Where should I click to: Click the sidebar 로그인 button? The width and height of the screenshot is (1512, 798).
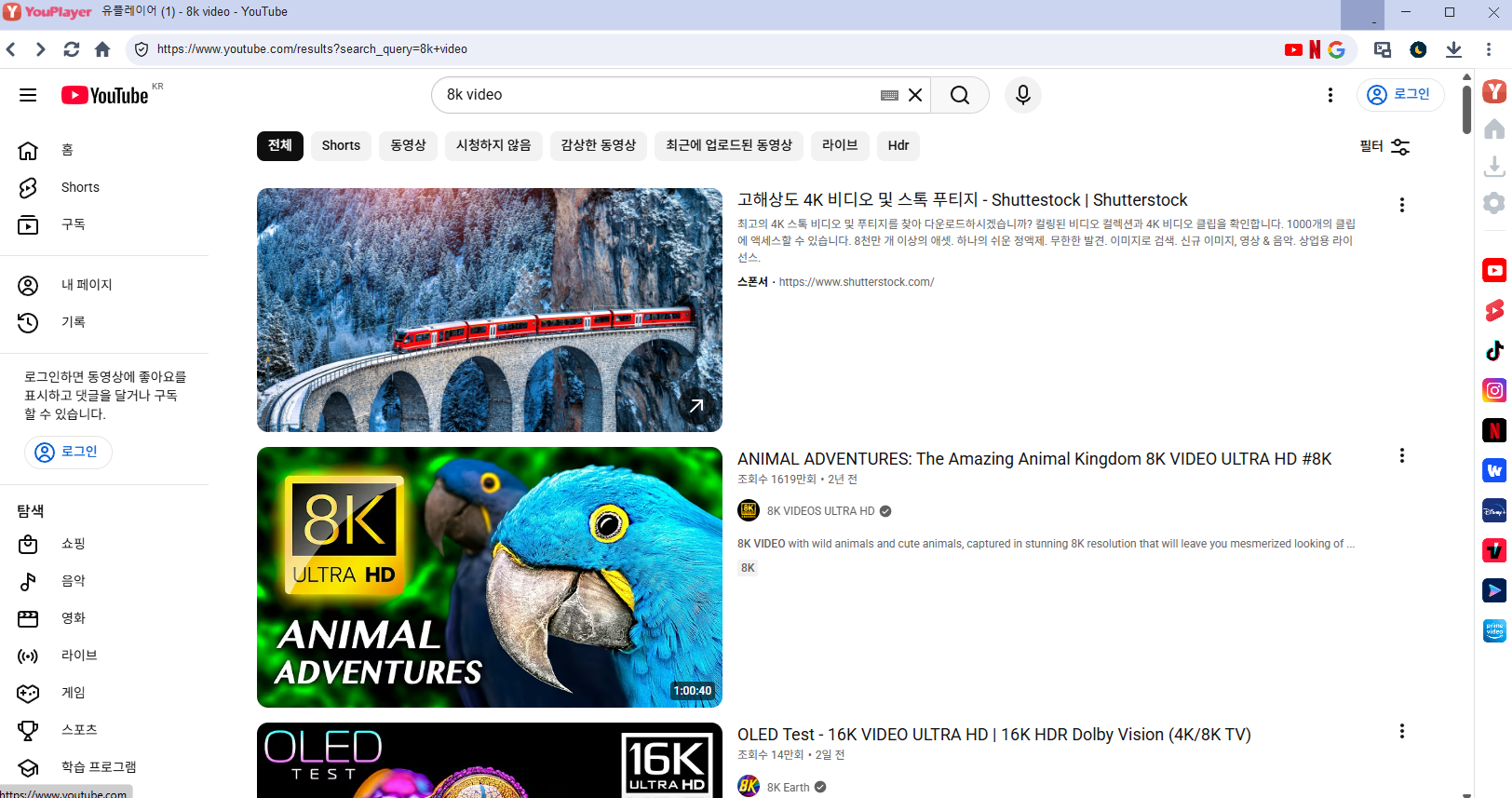click(x=68, y=452)
